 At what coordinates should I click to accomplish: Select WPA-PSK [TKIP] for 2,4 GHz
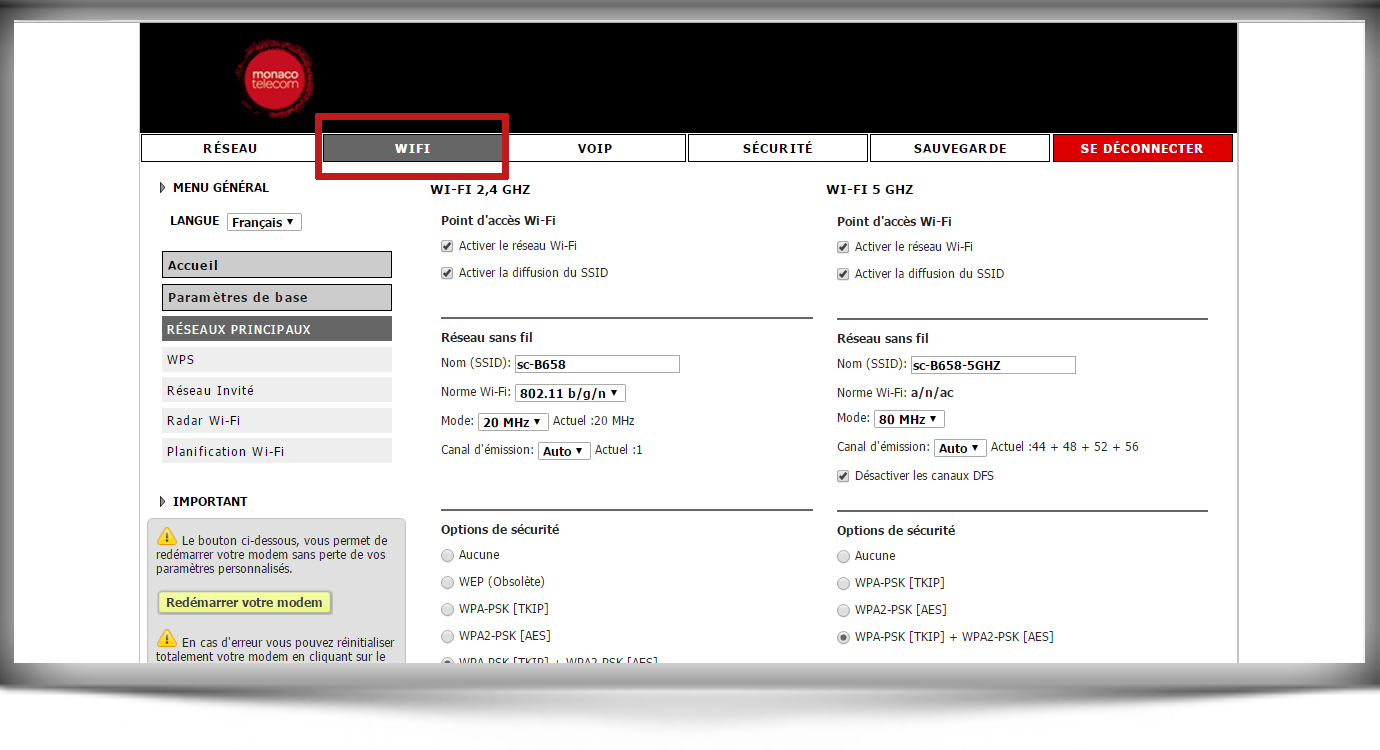click(x=448, y=609)
